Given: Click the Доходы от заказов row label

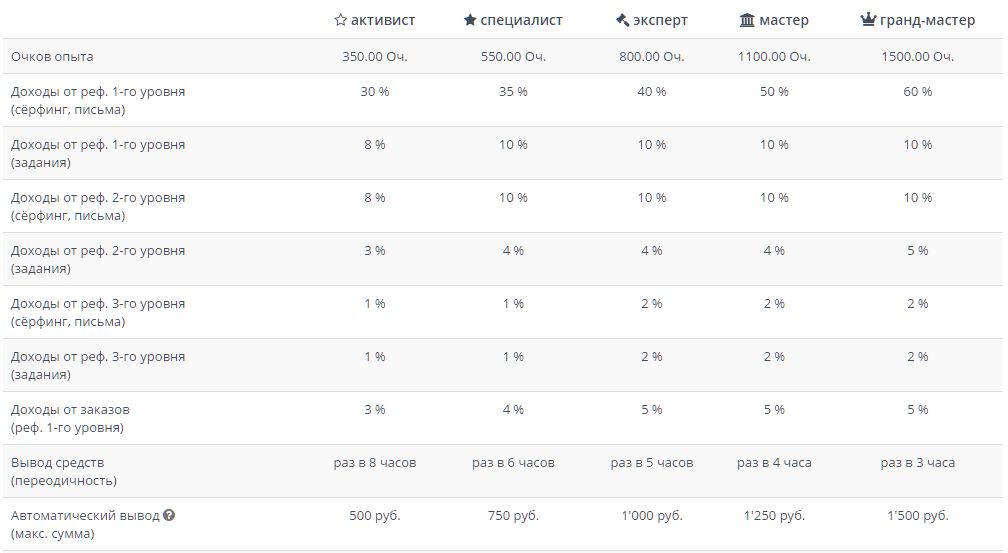Looking at the screenshot, I should 70,410.
